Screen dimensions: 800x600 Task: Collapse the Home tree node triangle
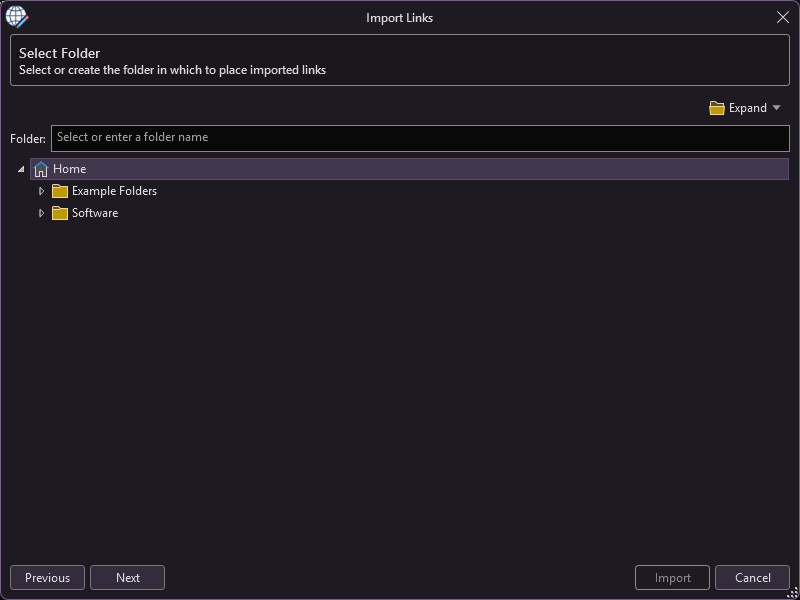[21, 169]
